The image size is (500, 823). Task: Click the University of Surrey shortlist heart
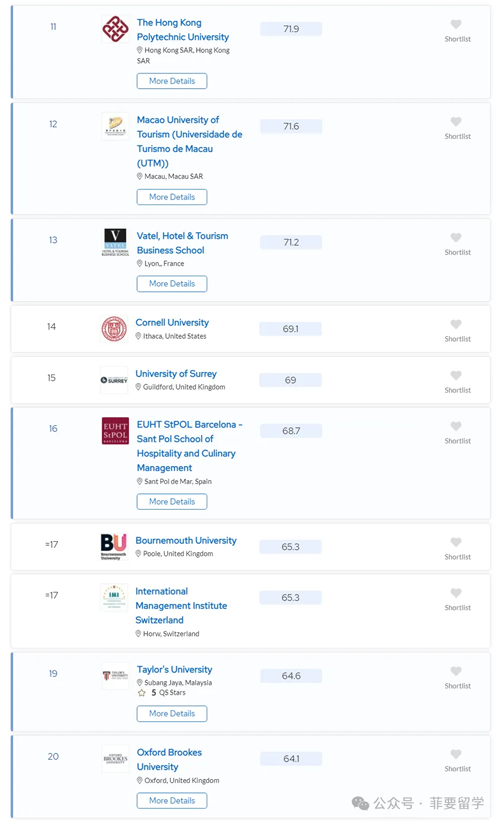[456, 375]
